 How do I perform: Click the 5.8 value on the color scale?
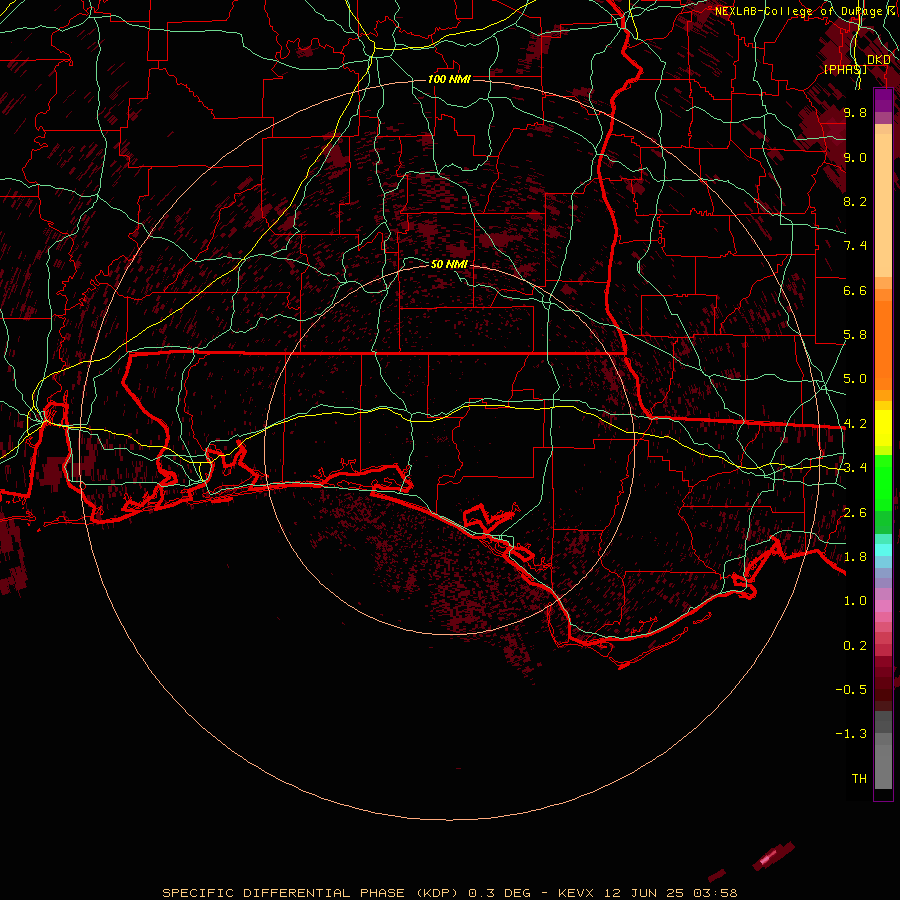point(855,335)
